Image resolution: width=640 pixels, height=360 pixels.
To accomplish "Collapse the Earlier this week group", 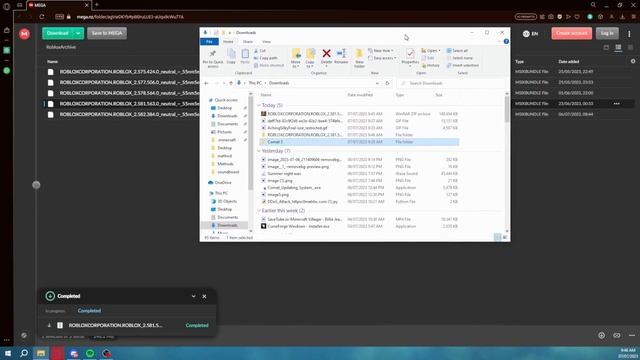I will click(259, 211).
